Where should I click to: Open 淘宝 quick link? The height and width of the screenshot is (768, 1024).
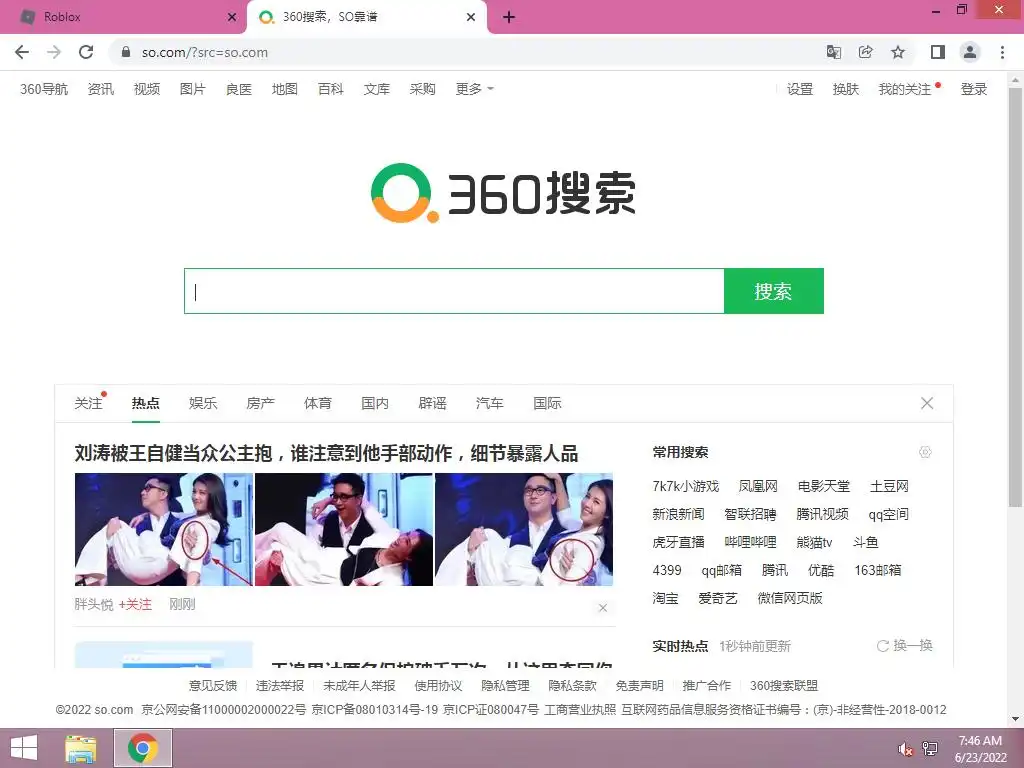tap(665, 598)
